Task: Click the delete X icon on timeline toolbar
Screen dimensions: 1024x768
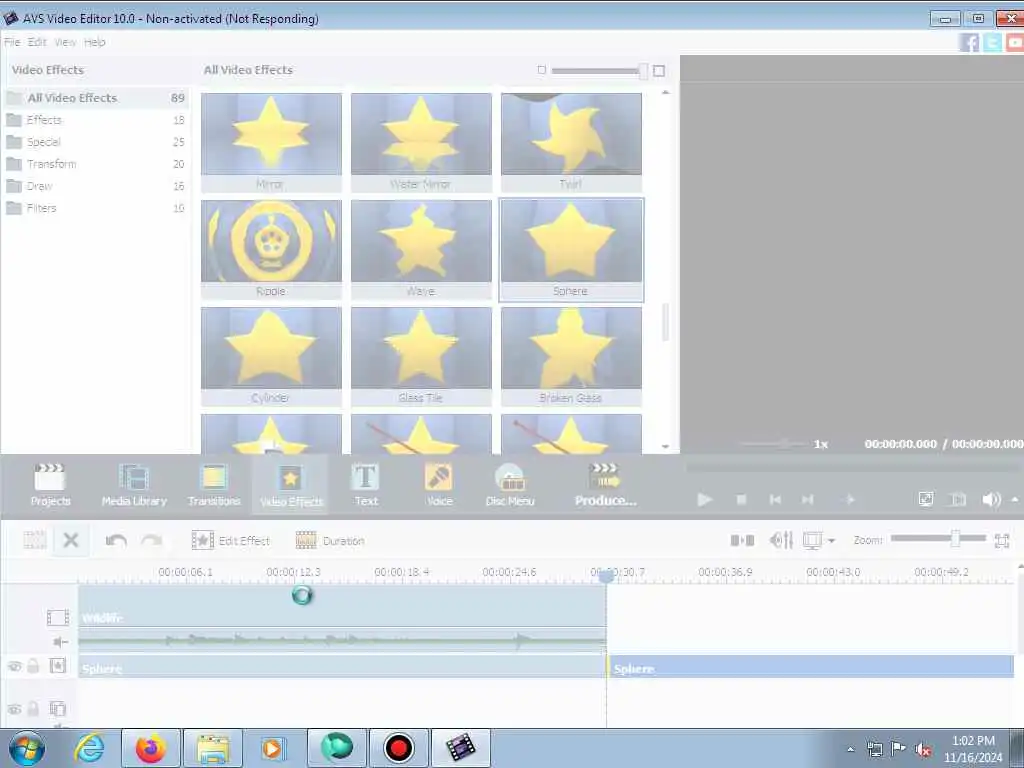Action: [71, 540]
